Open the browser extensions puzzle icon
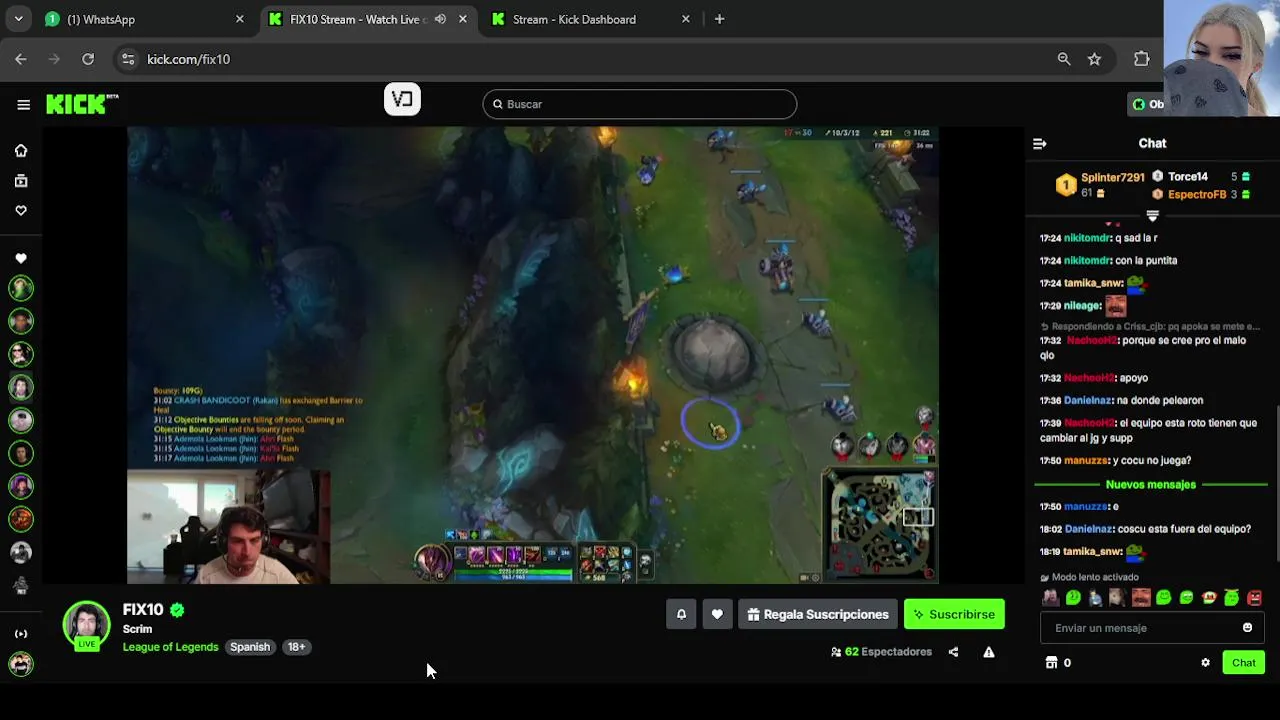The height and width of the screenshot is (720, 1280). click(x=1141, y=59)
